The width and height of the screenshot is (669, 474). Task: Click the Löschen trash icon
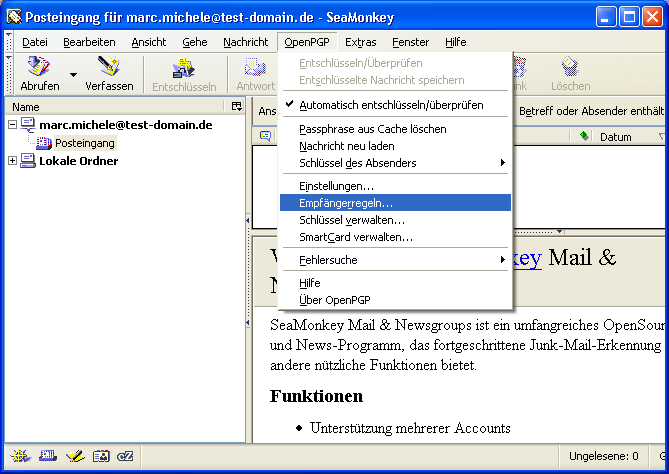(570, 67)
